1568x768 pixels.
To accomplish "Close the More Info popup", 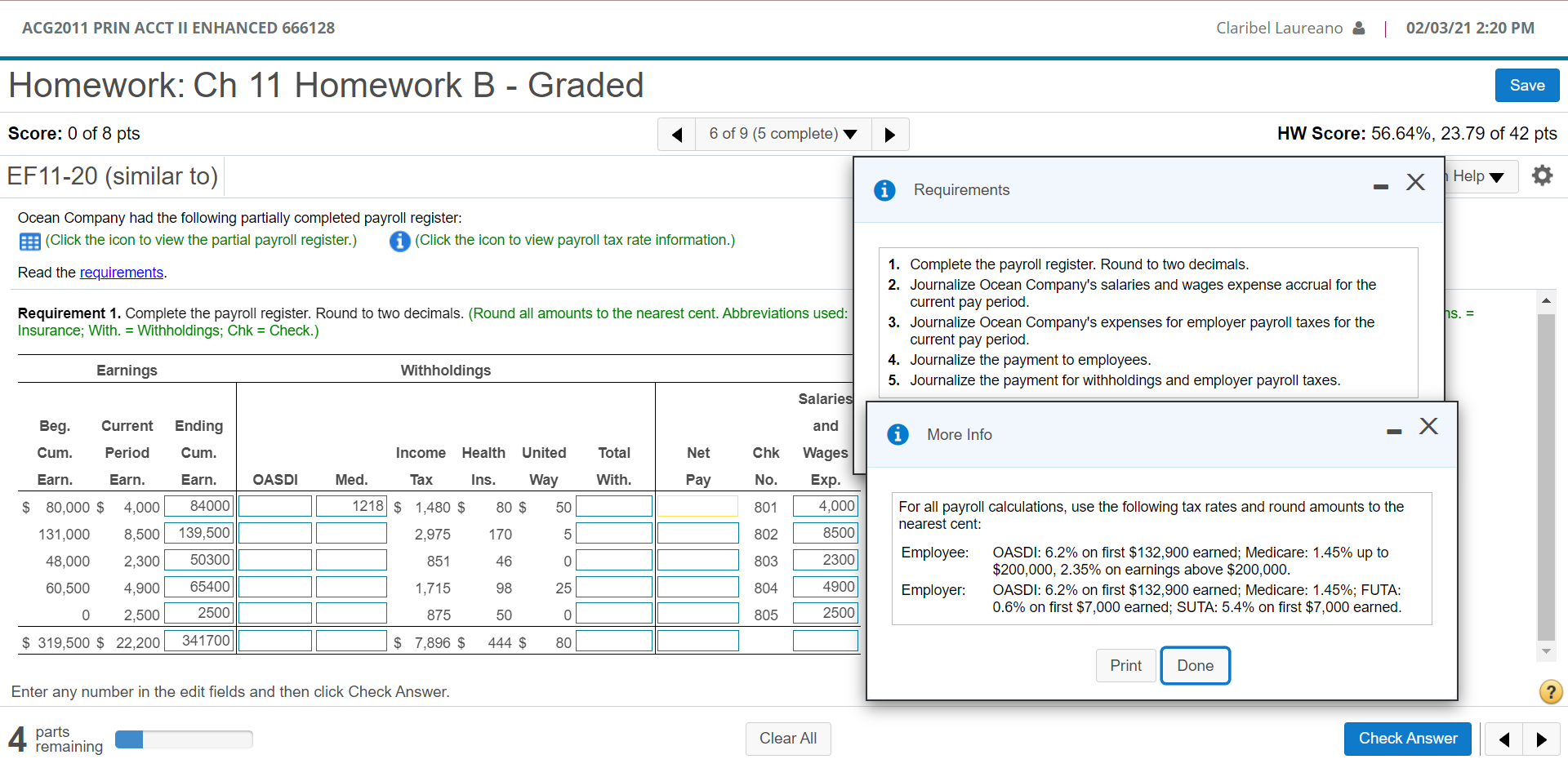I will pos(1428,426).
